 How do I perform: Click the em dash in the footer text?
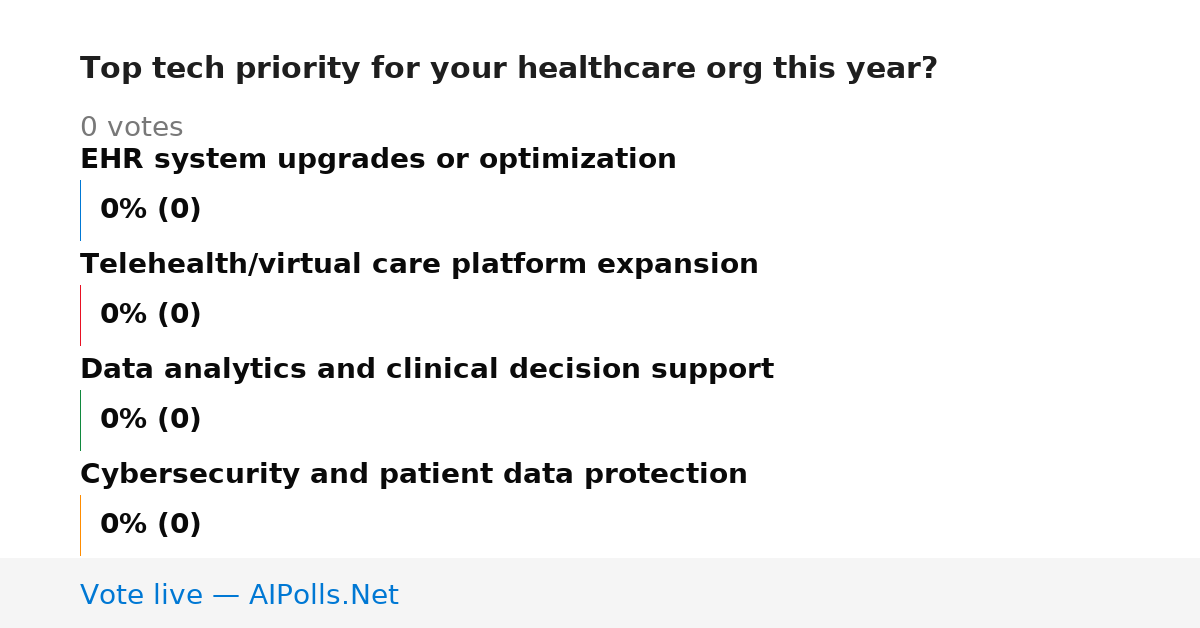226,596
